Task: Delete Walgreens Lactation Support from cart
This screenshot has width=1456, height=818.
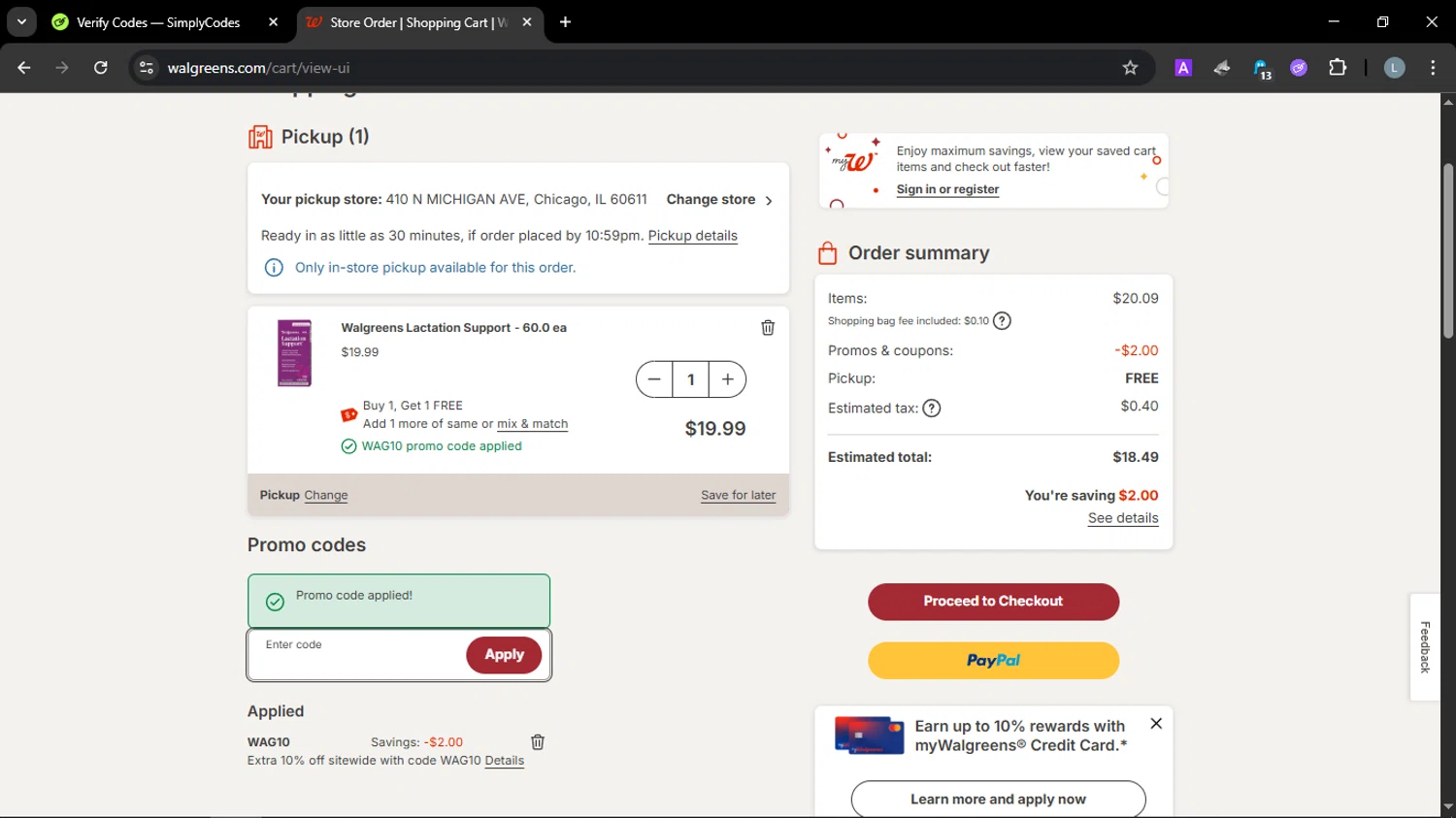Action: (768, 328)
